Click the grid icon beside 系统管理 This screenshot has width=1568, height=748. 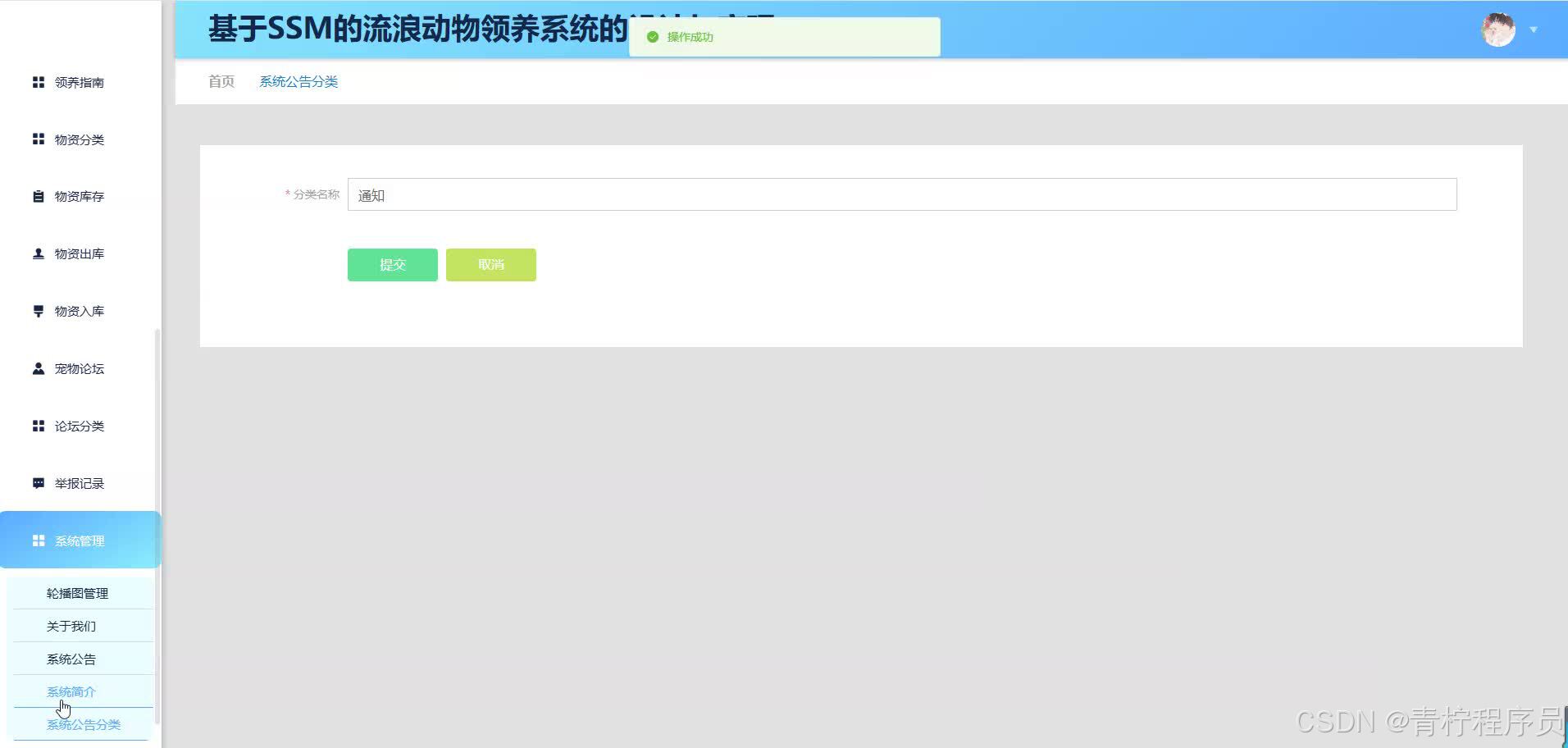(38, 540)
